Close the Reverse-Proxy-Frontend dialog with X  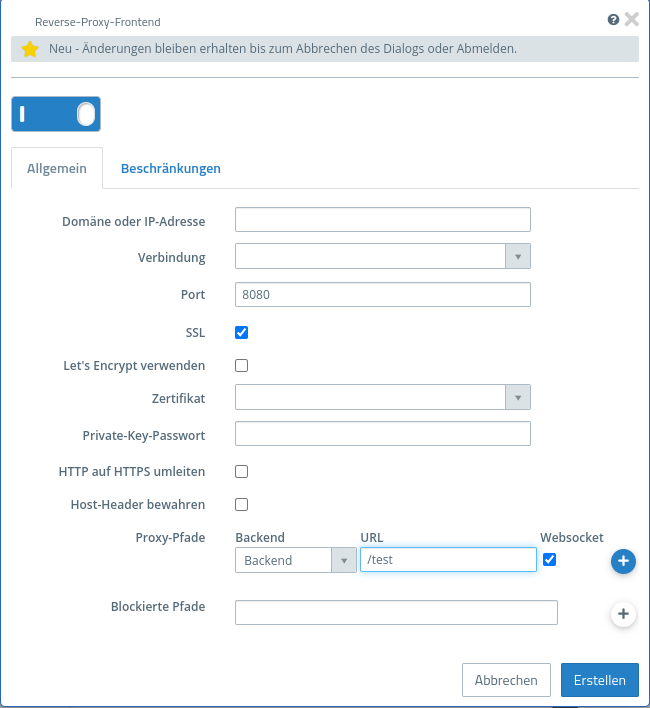pyautogui.click(x=631, y=19)
